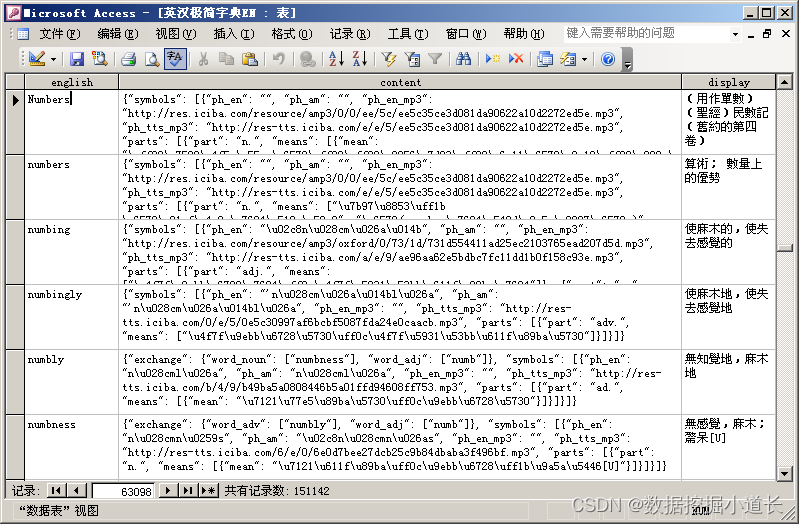Expand toolbar options chevron
The height and width of the screenshot is (524, 799).
627,60
